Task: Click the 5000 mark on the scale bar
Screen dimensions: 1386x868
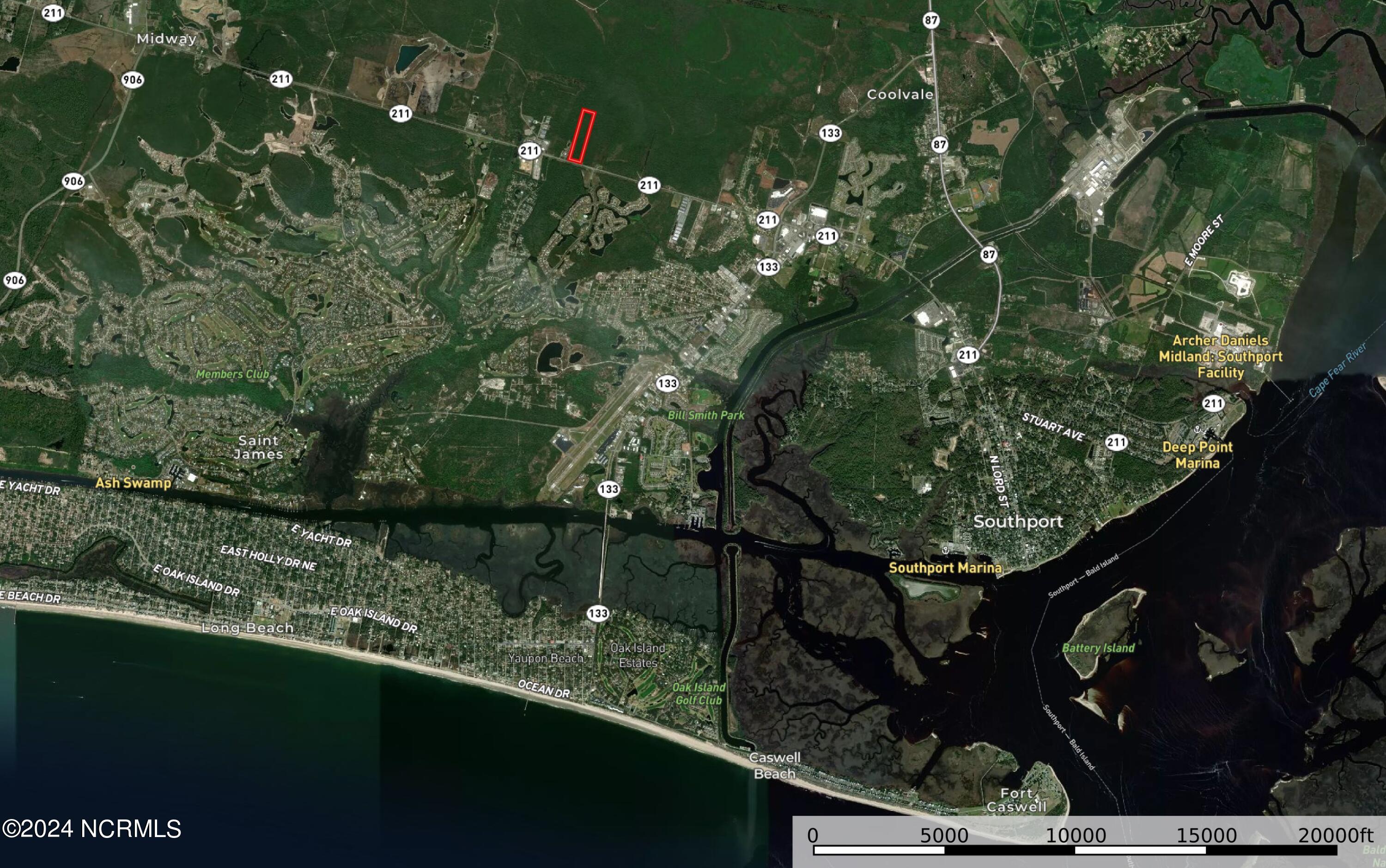Action: pos(944,835)
